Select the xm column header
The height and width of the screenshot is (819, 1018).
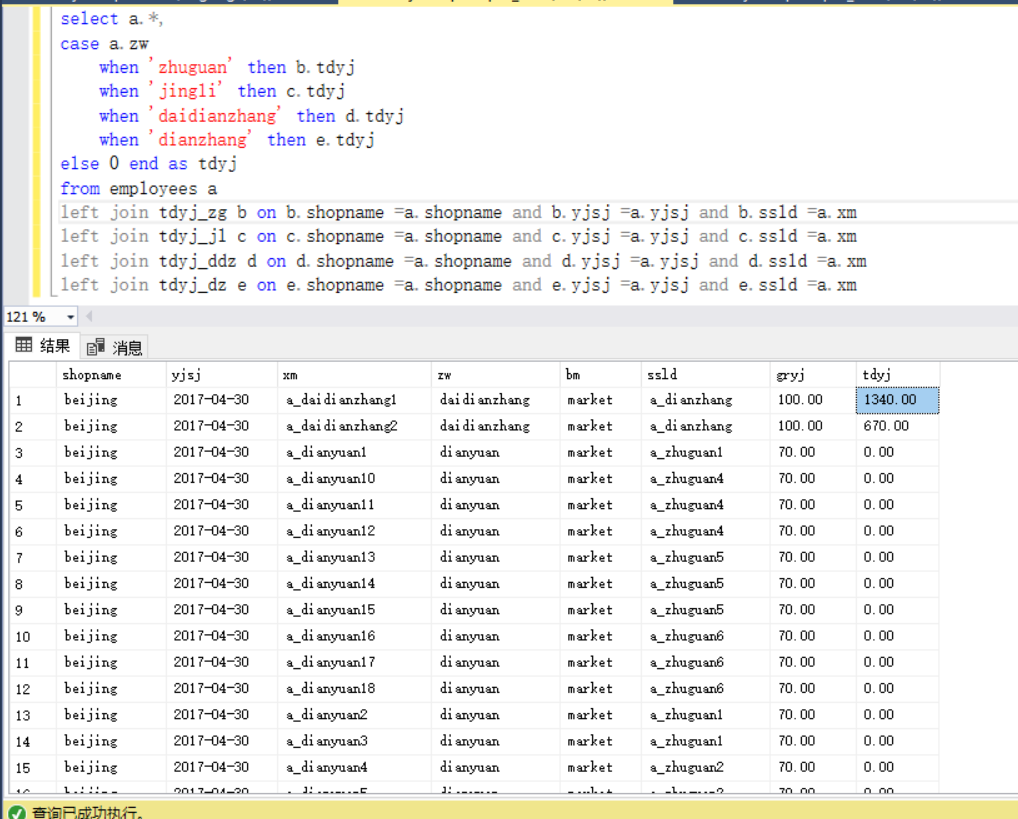tap(354, 375)
